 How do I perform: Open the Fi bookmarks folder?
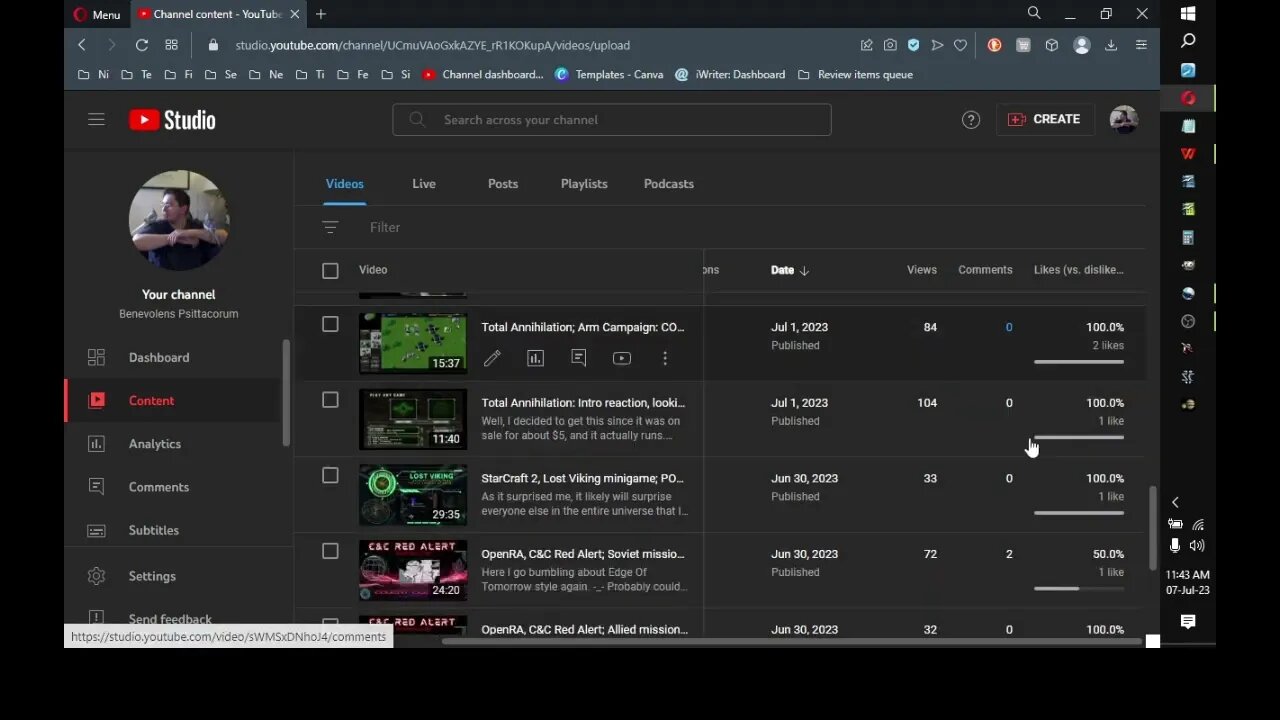[x=178, y=74]
